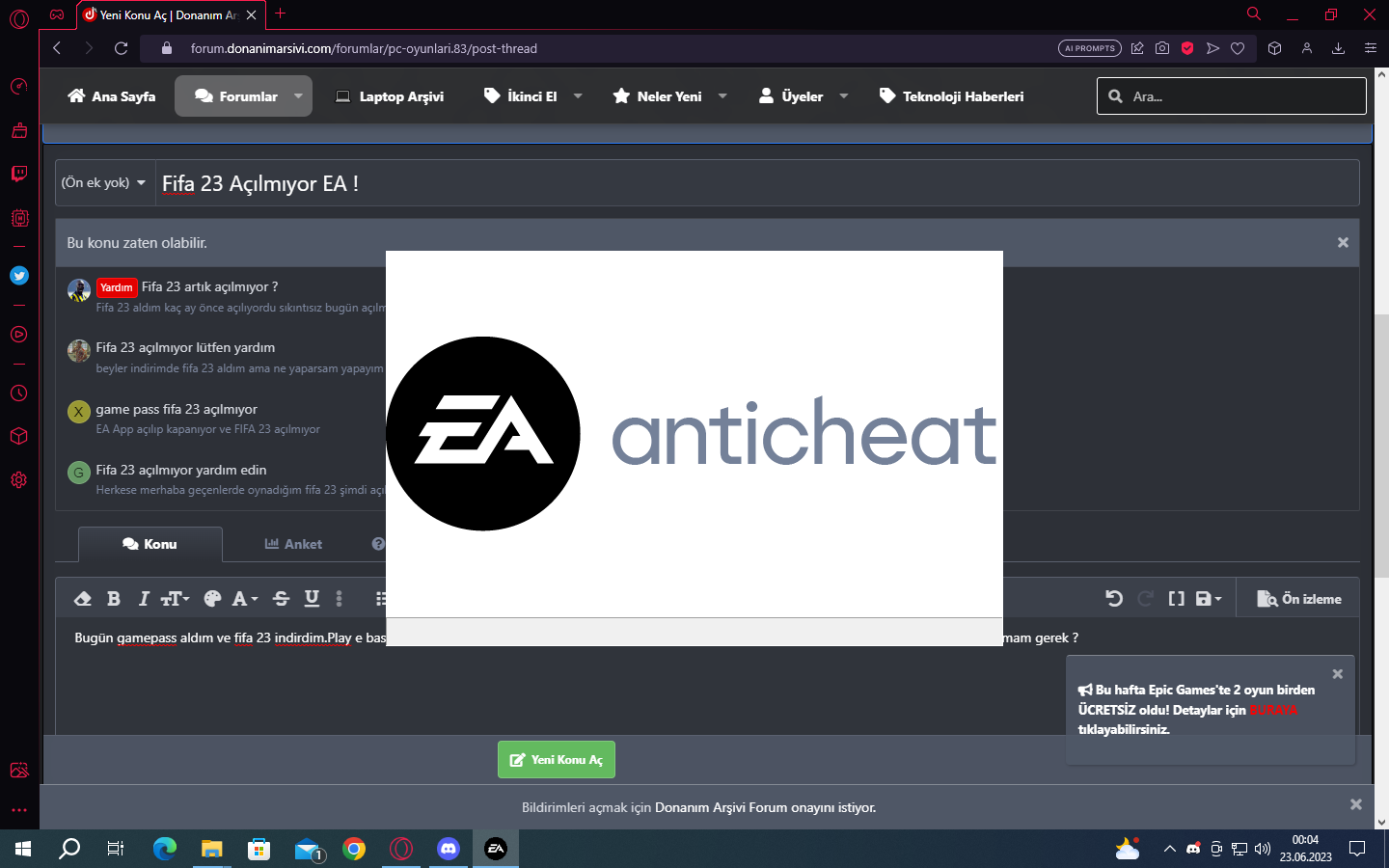Open Twitter in the Opera sidebar
Image resolution: width=1389 pixels, height=868 pixels.
point(19,276)
